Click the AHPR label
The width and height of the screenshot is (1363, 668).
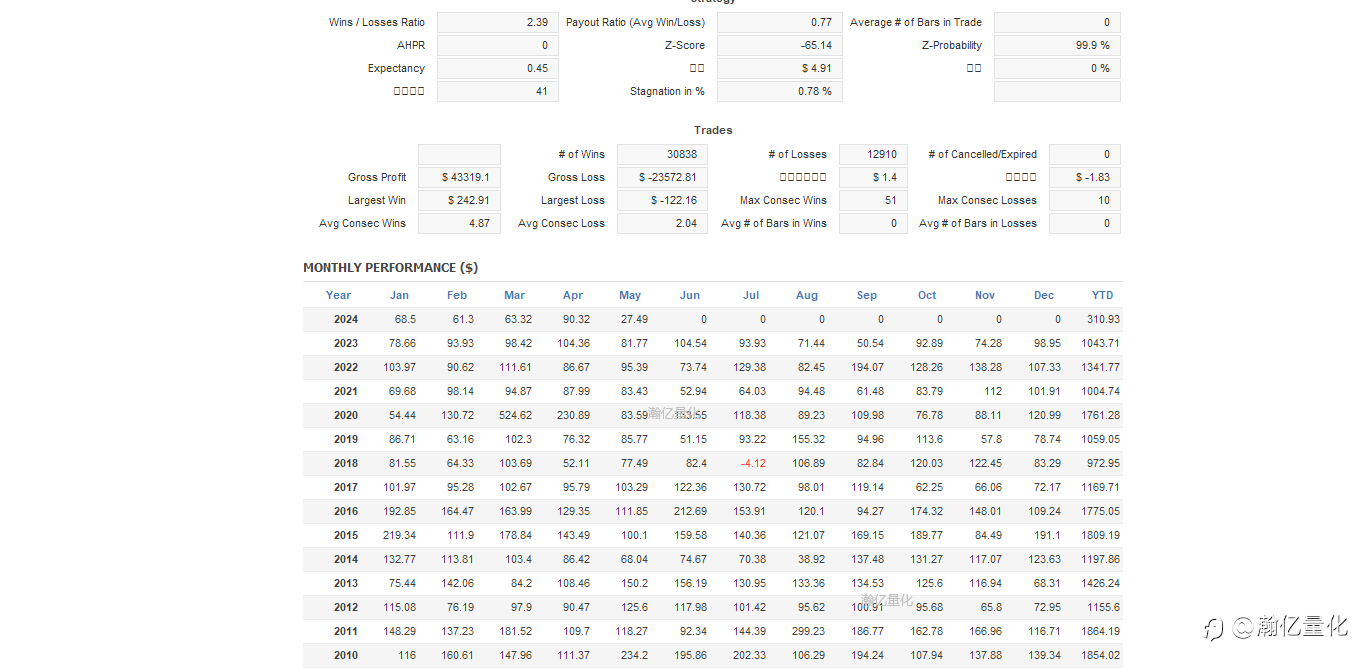(411, 45)
